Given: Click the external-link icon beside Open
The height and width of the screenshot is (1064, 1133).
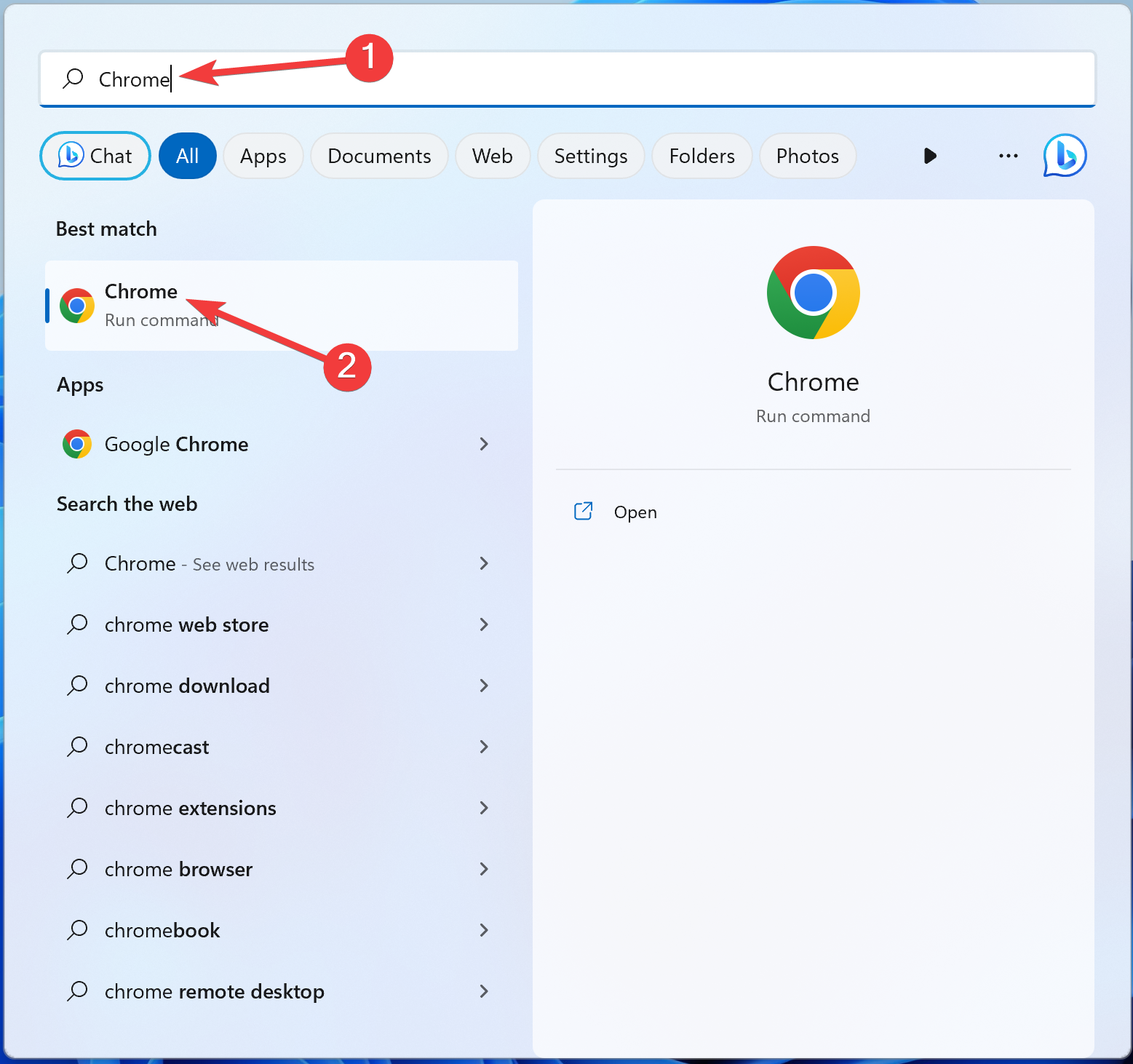Looking at the screenshot, I should tap(584, 512).
